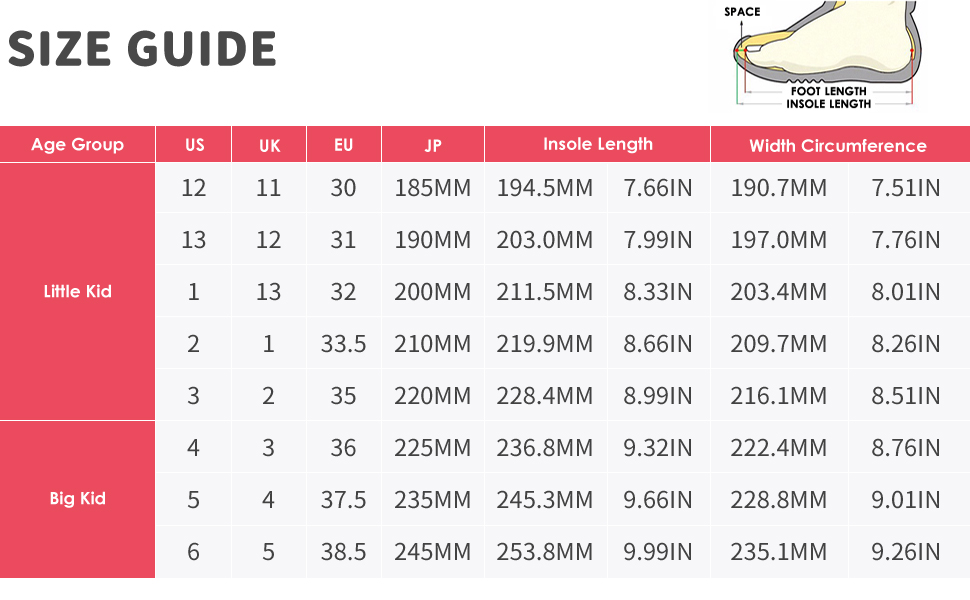This screenshot has height=600, width=970.
Task: Click EU size 33.5 cell
Action: (x=343, y=344)
